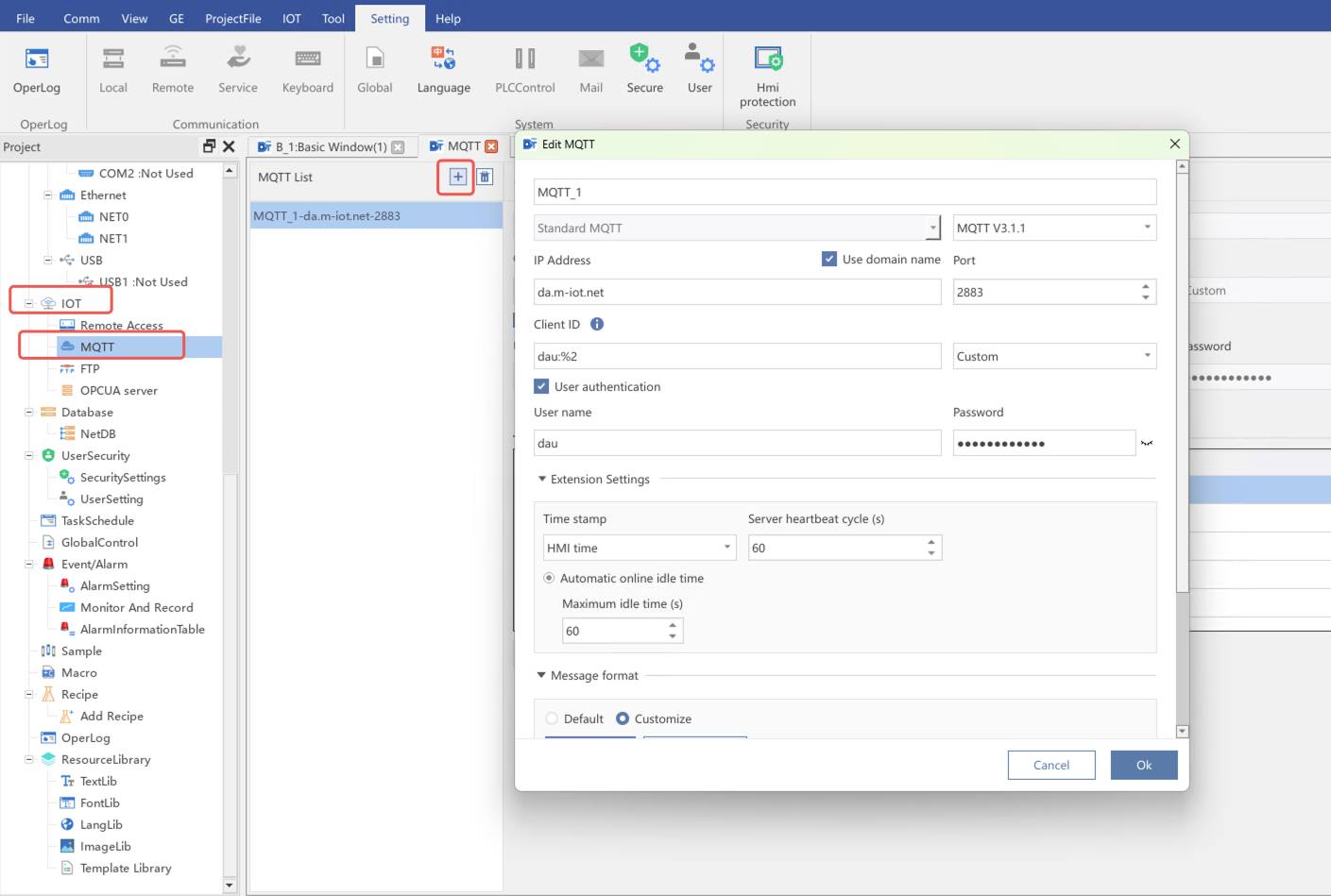Click the Ok button

[1143, 765]
